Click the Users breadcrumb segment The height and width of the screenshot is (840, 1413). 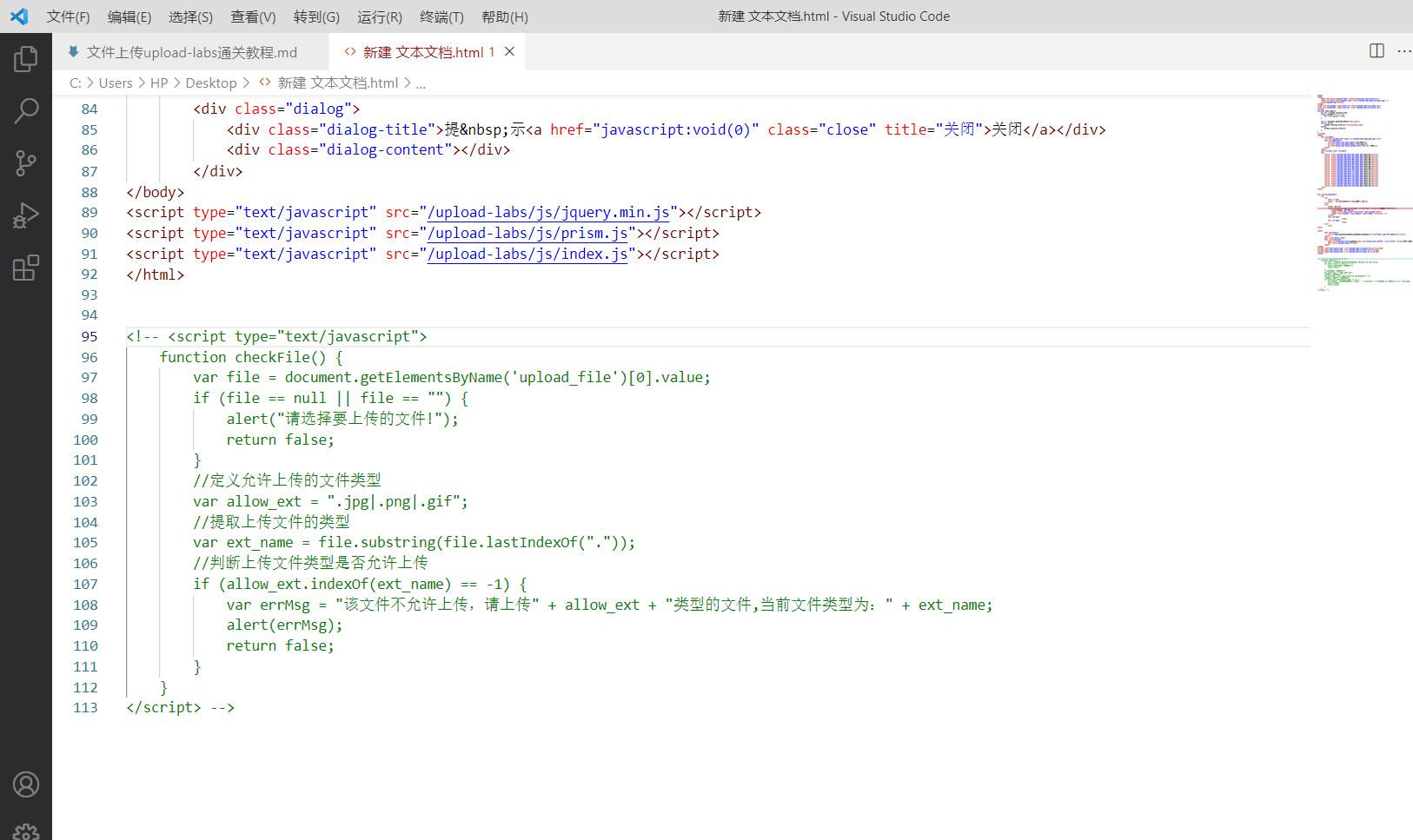[116, 83]
